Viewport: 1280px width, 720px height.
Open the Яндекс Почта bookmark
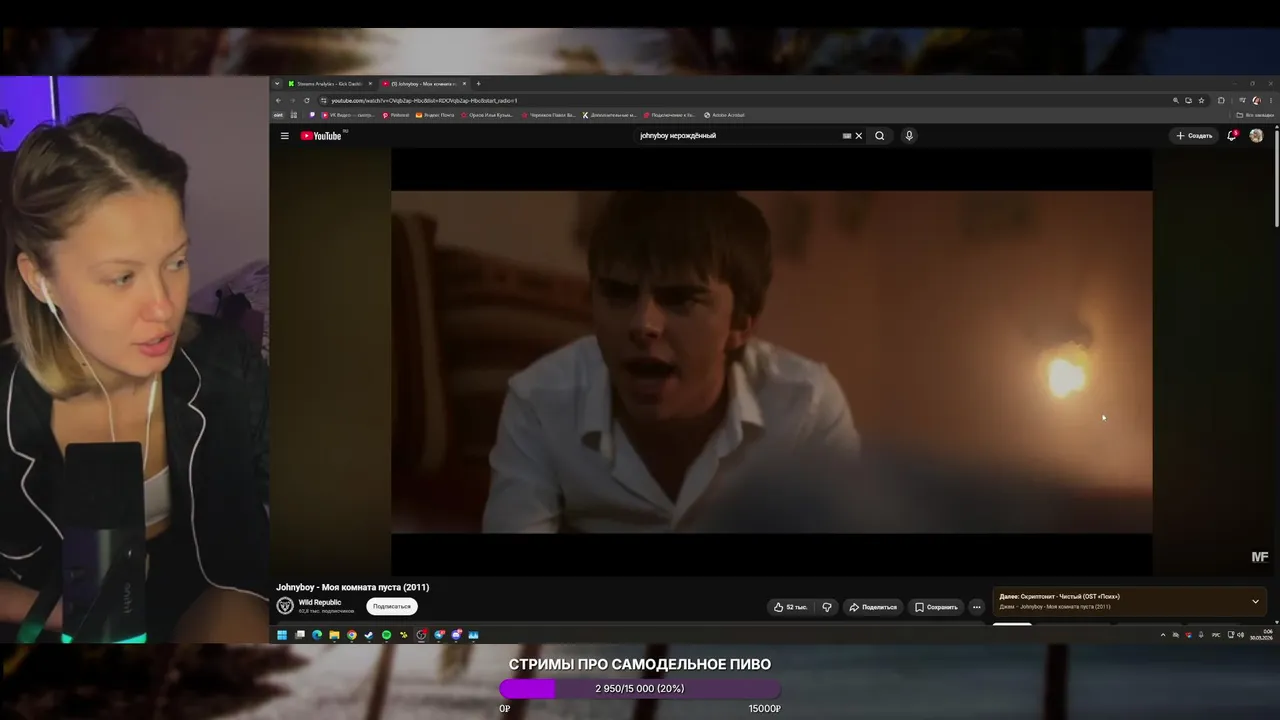pos(435,115)
